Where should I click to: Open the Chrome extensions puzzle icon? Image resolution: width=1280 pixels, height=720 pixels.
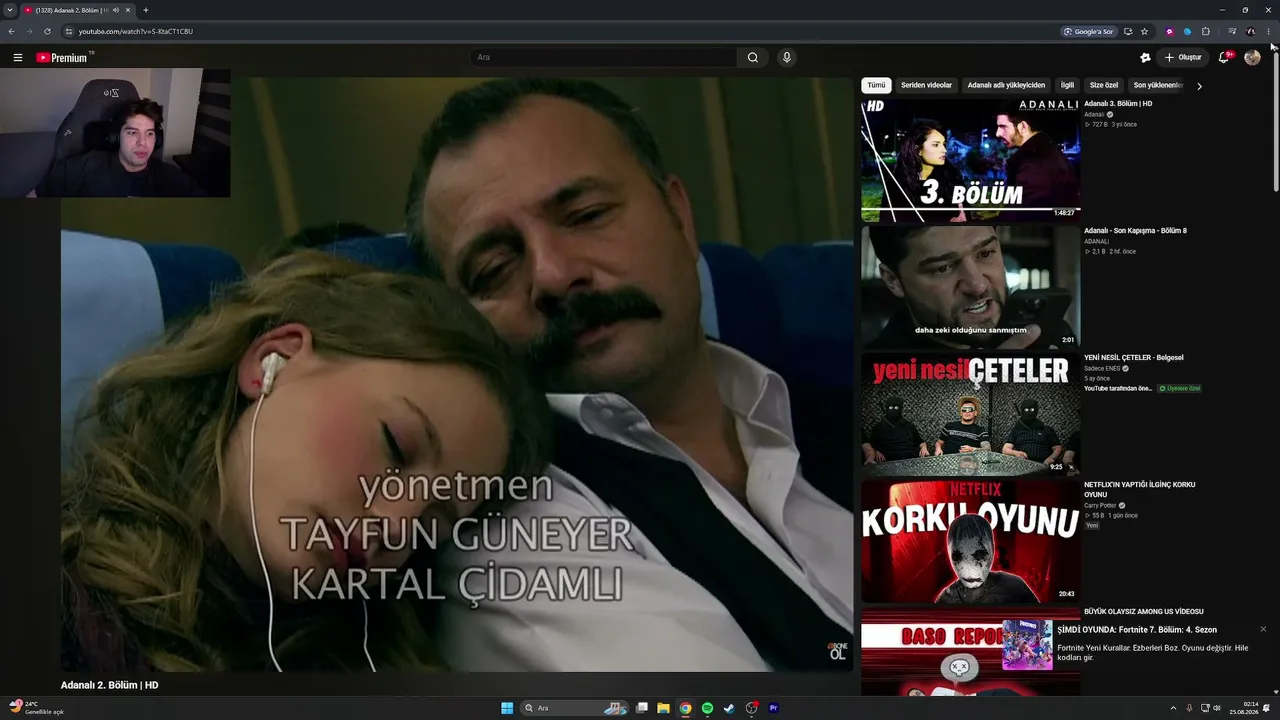(1206, 31)
